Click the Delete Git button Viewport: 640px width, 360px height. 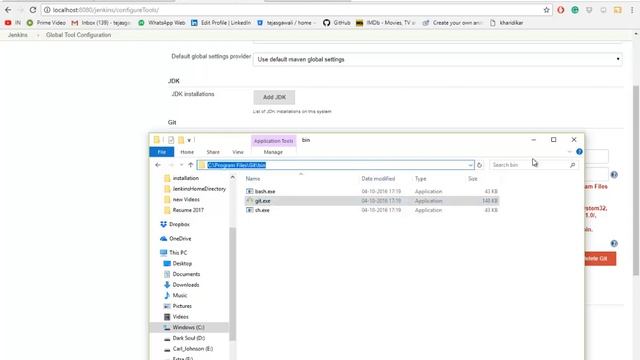coord(600,259)
